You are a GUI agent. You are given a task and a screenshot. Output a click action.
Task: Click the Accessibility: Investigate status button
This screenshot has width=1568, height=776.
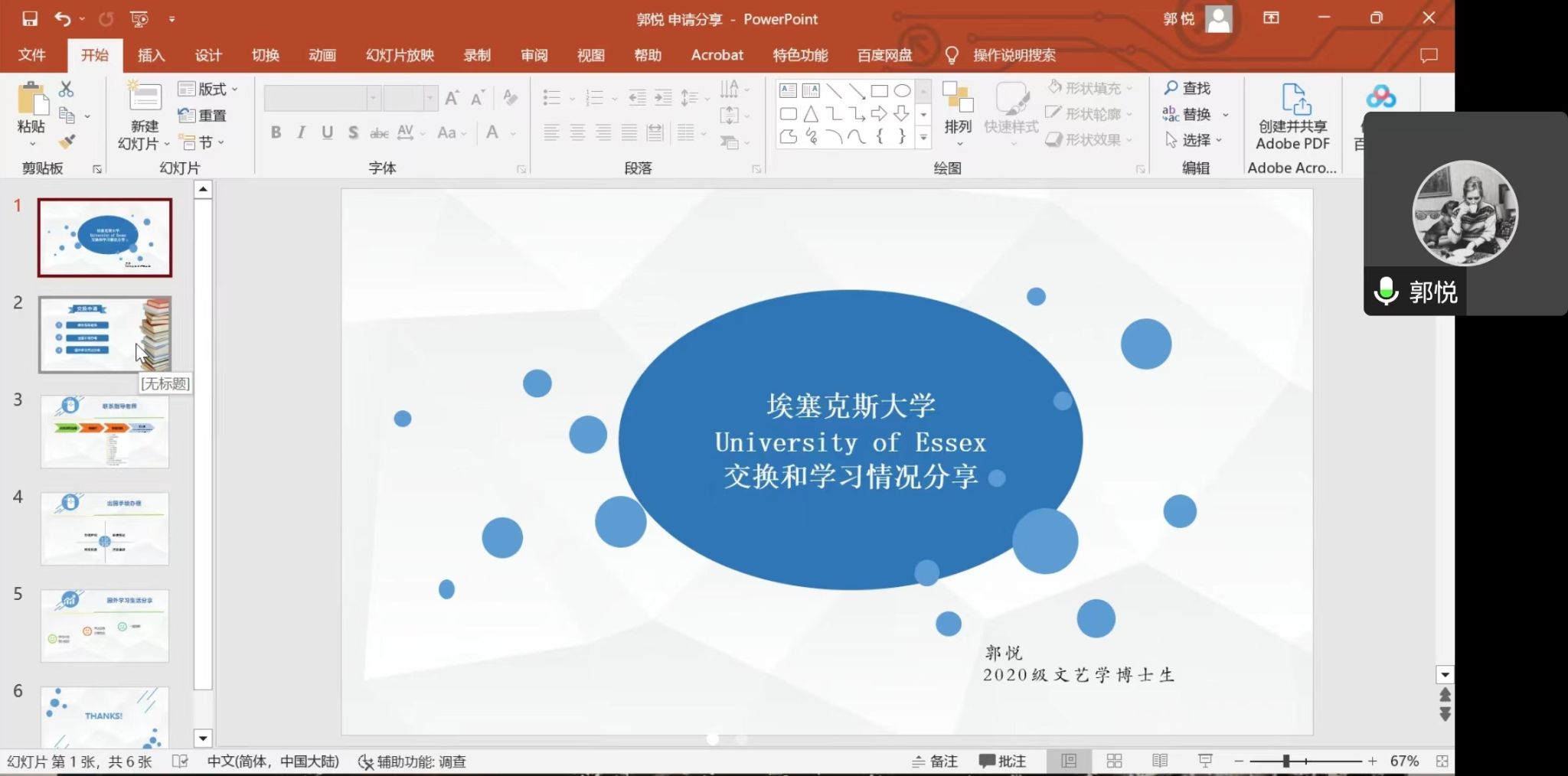coord(413,761)
